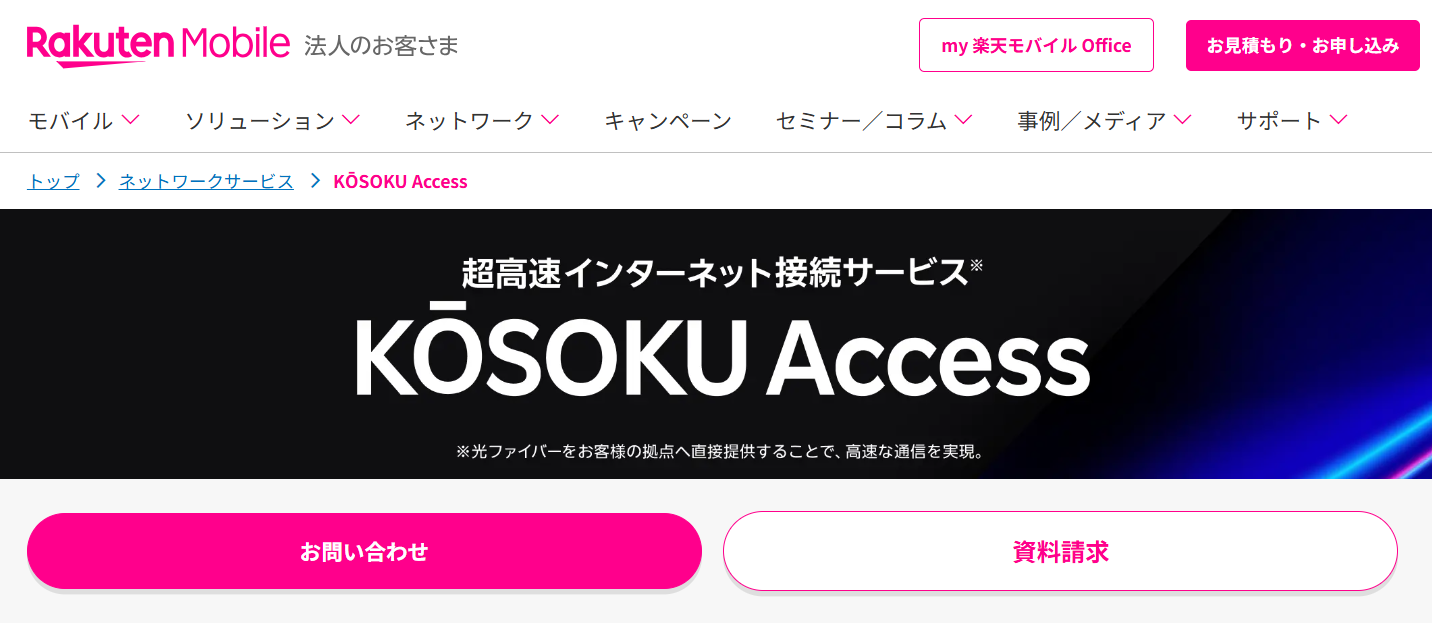Viewport: 1432px width, 640px height.
Task: Click the お問い合わせ pink button
Action: click(364, 551)
